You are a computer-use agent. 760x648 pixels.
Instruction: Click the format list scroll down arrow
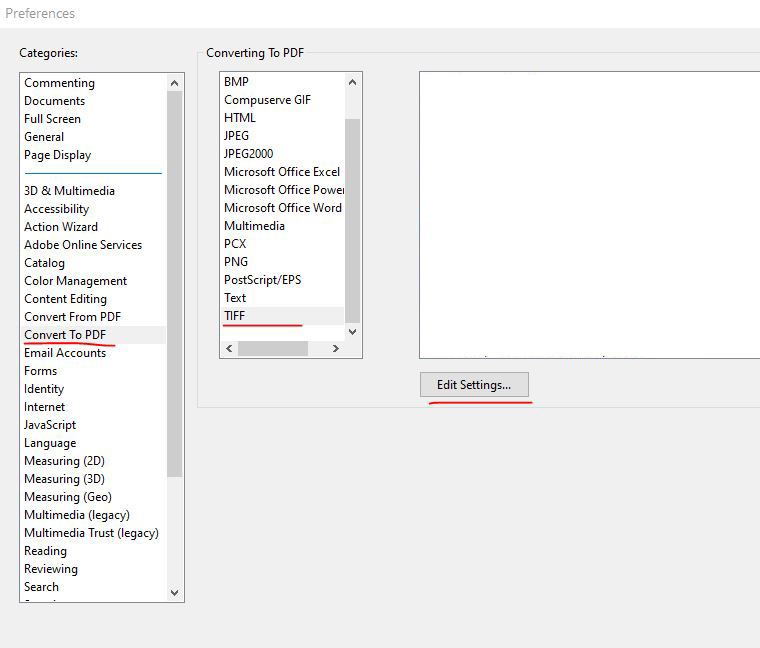tap(352, 329)
